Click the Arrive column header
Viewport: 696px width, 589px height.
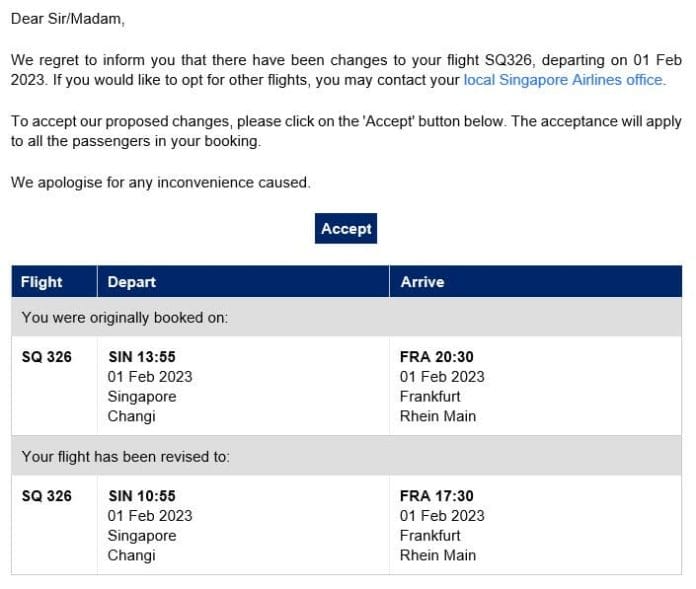[x=422, y=282]
